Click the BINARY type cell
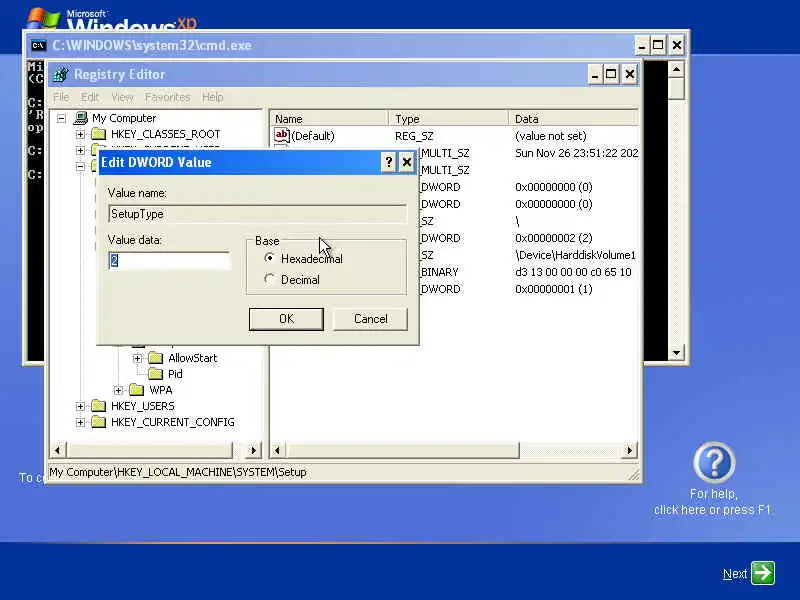The image size is (800, 600). 439,272
